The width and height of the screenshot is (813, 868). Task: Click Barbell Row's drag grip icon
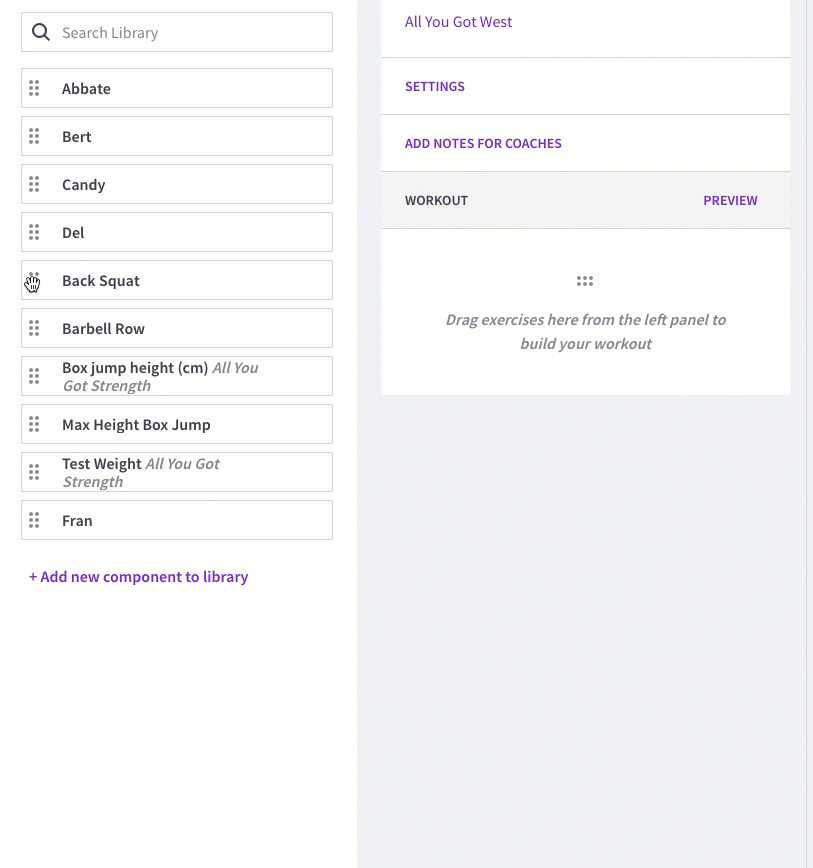point(34,328)
